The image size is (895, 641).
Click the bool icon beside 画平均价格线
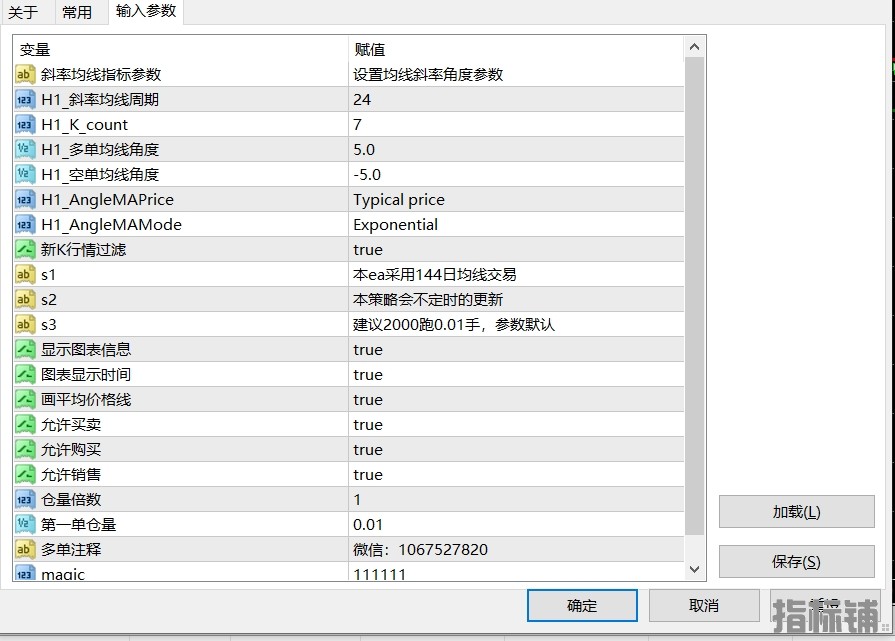coord(25,400)
